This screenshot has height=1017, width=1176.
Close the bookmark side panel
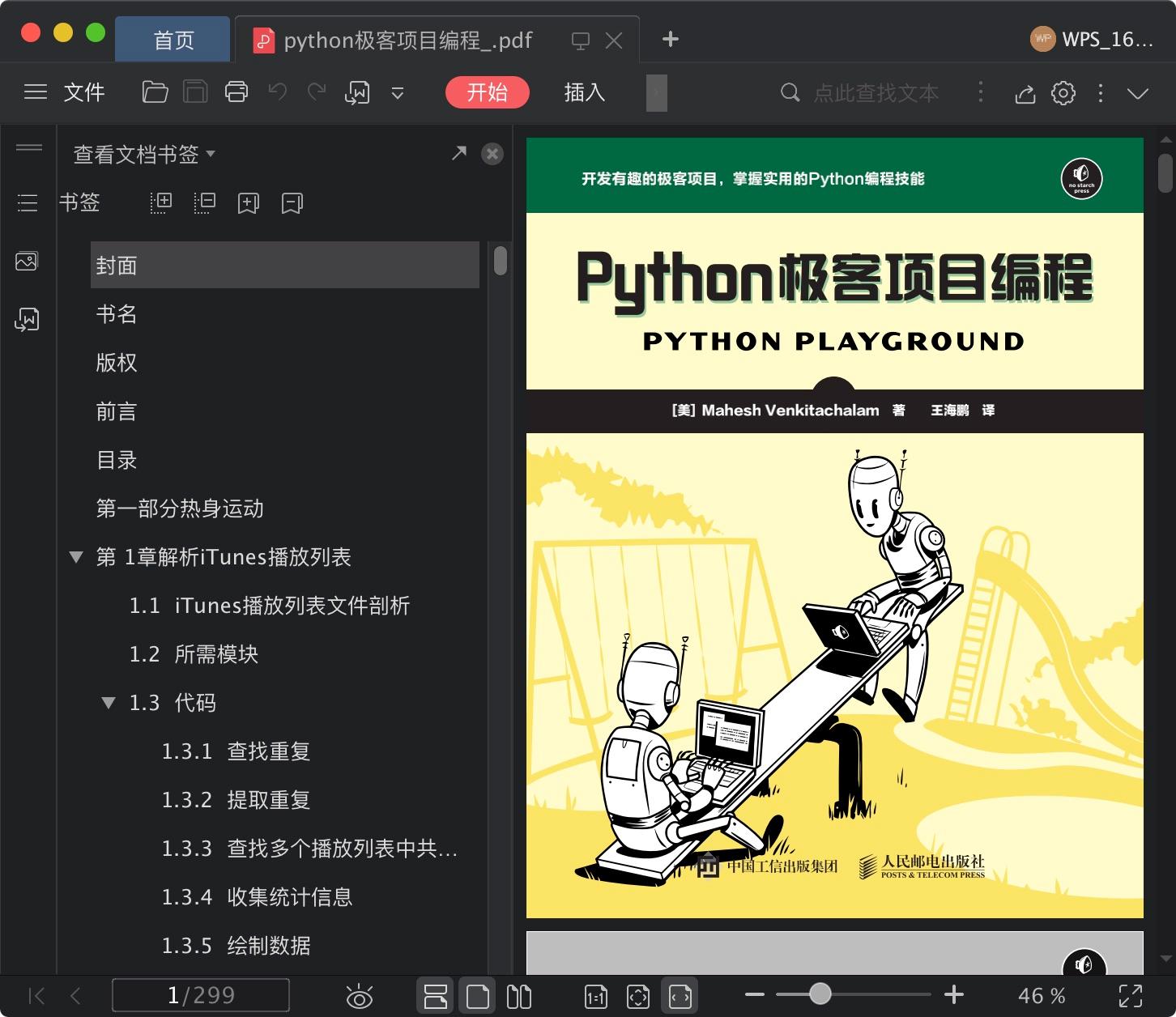pyautogui.click(x=492, y=154)
